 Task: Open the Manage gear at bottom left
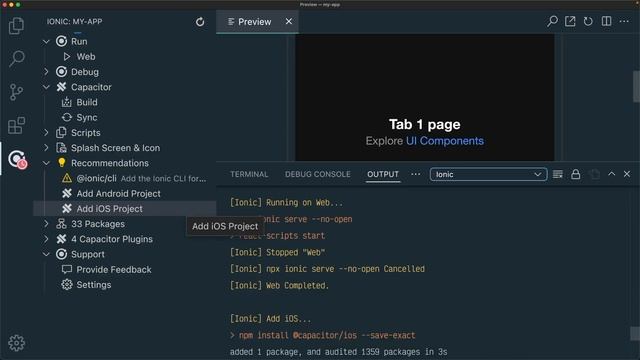pyautogui.click(x=16, y=343)
